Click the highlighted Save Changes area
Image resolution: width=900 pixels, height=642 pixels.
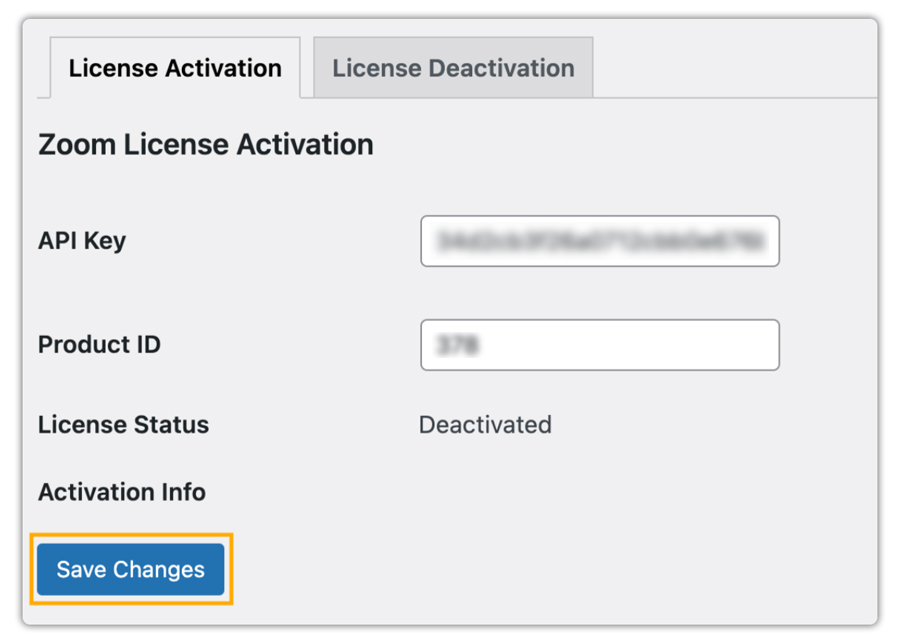coord(129,569)
